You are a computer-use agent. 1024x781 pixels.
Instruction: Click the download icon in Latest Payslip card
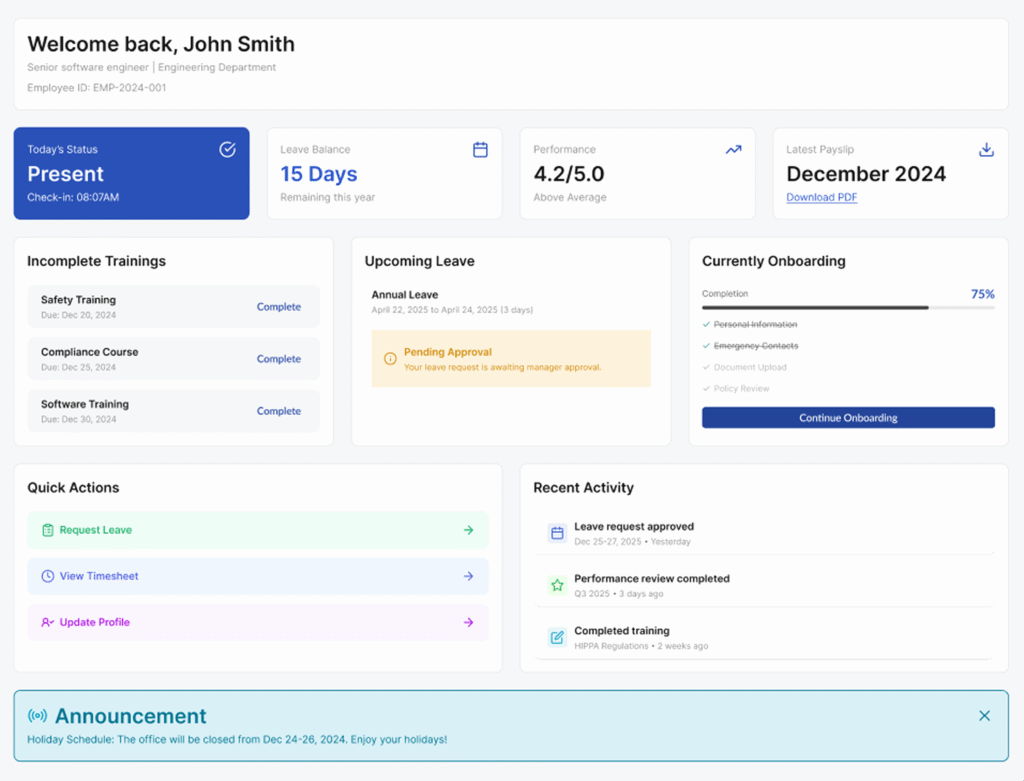tap(986, 150)
